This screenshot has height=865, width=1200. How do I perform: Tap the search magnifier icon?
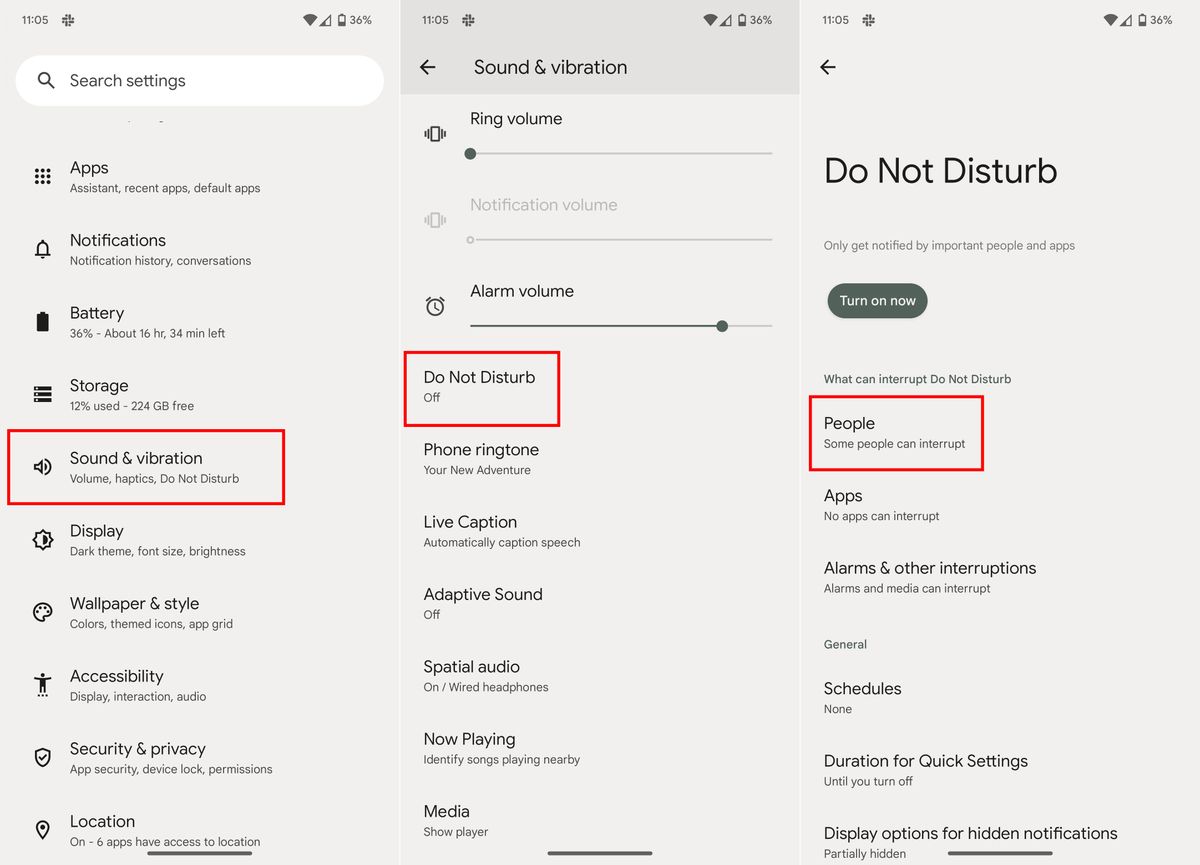tap(45, 81)
